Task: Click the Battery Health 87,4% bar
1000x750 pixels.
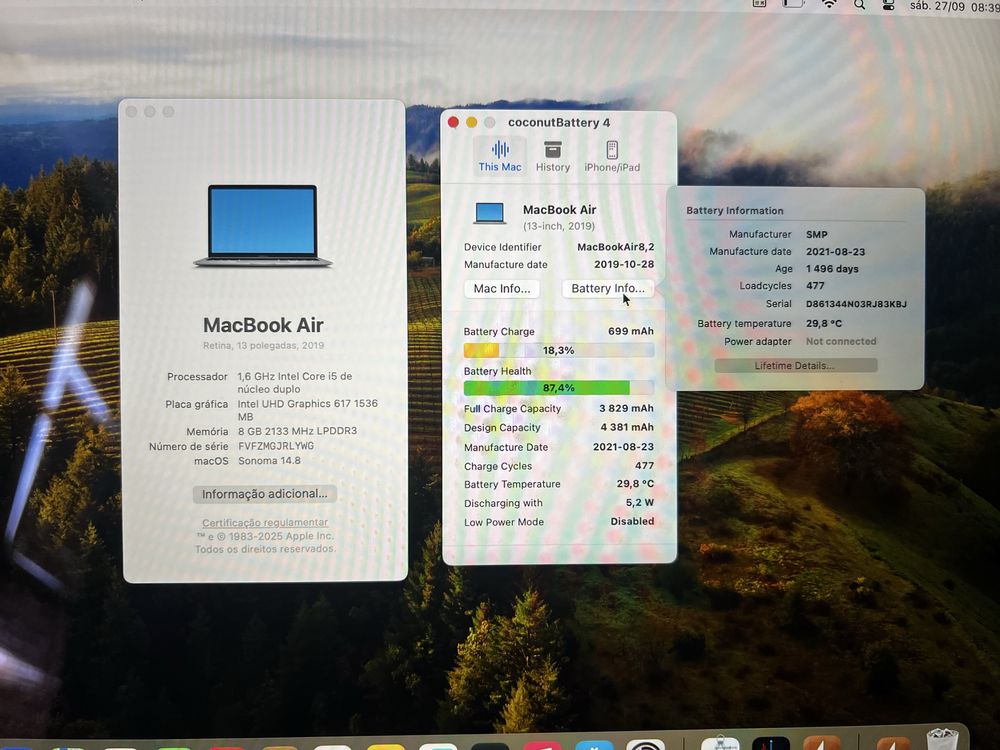Action: (x=559, y=388)
